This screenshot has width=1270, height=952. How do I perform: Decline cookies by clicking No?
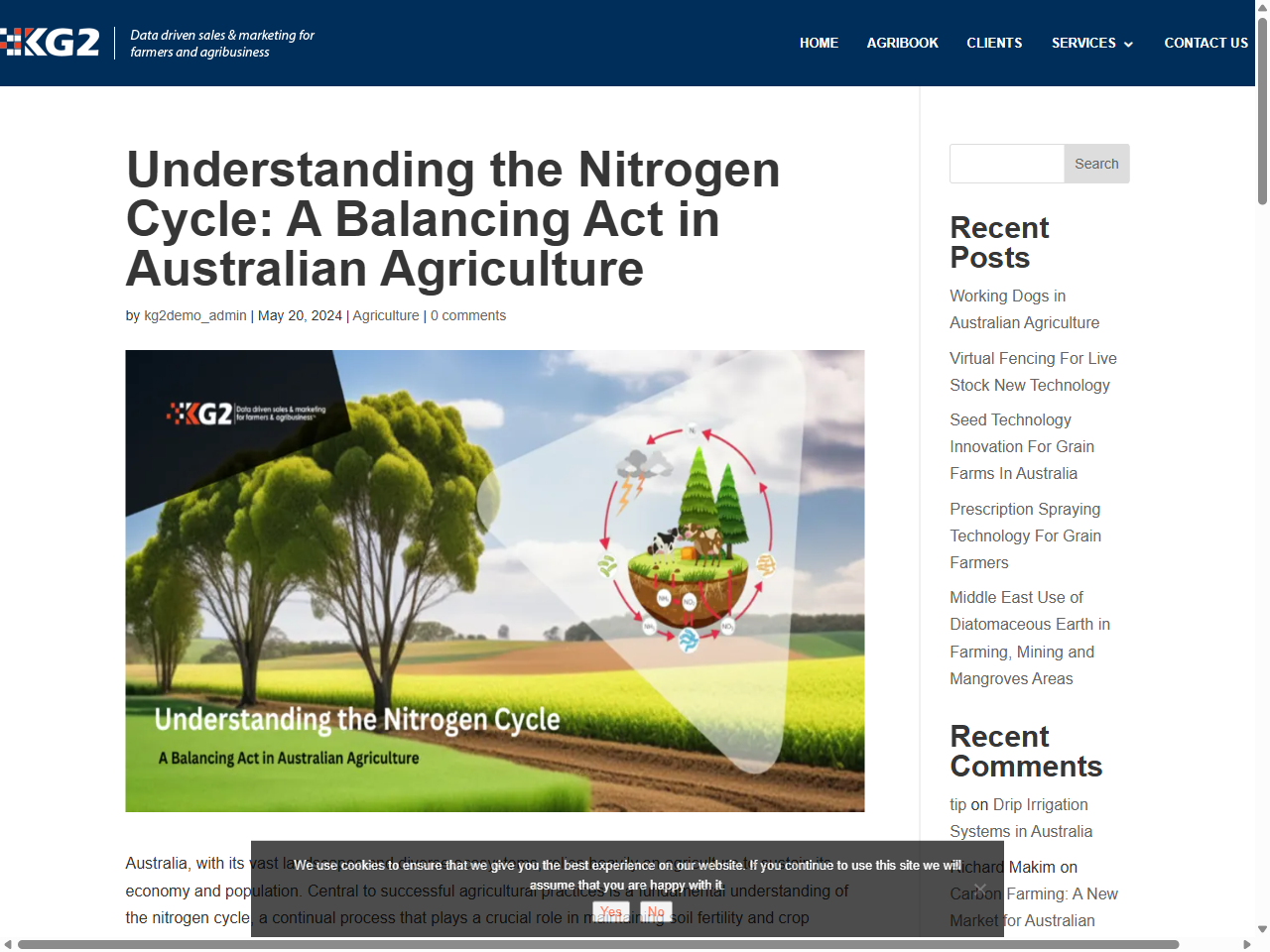click(x=655, y=910)
